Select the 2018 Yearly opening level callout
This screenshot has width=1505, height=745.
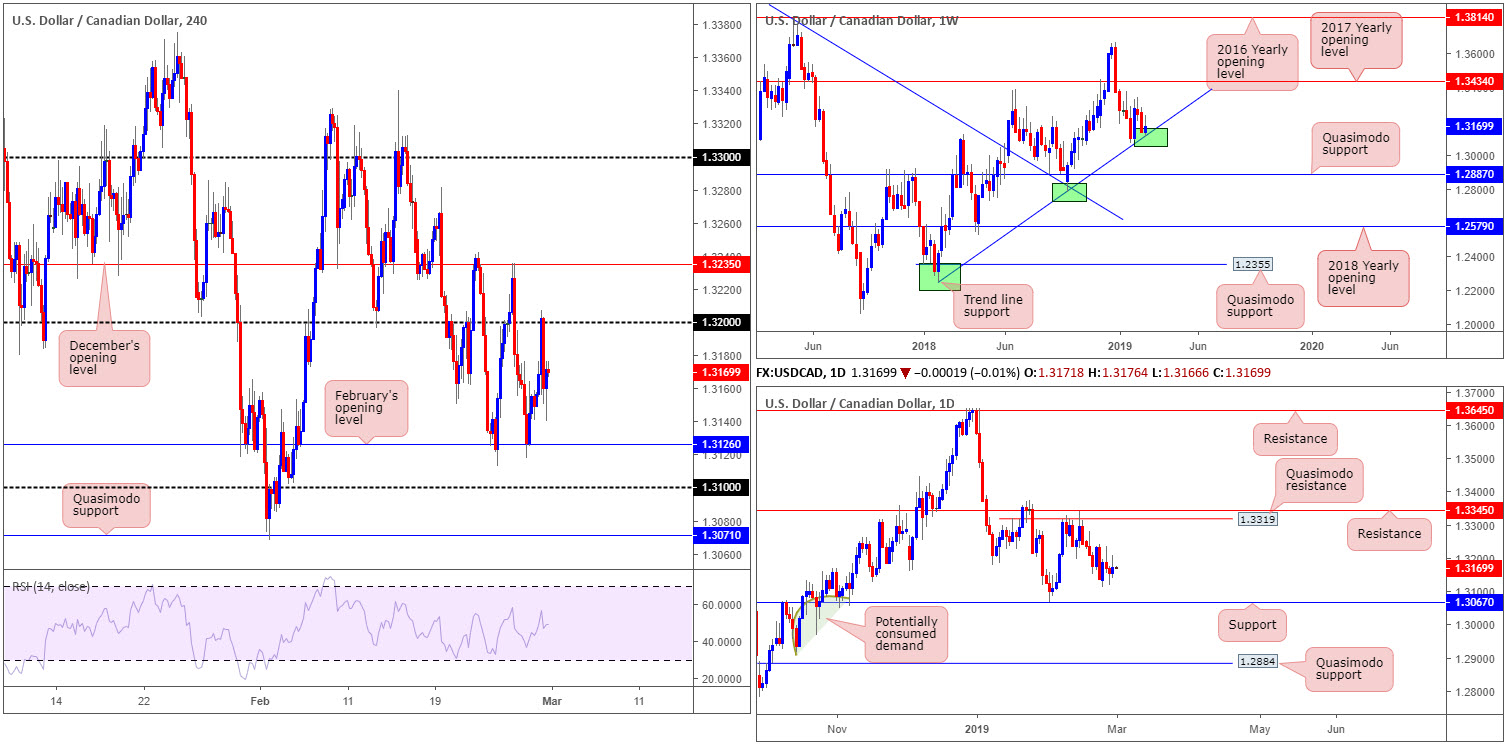[1363, 278]
